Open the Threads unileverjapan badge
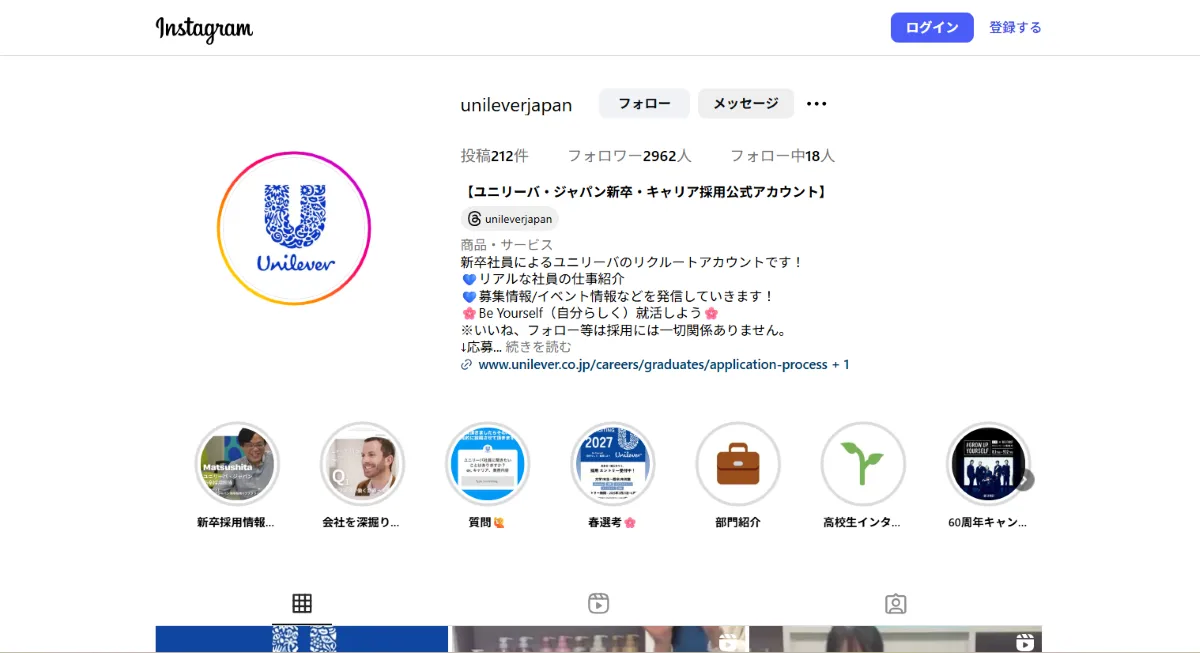 tap(510, 219)
